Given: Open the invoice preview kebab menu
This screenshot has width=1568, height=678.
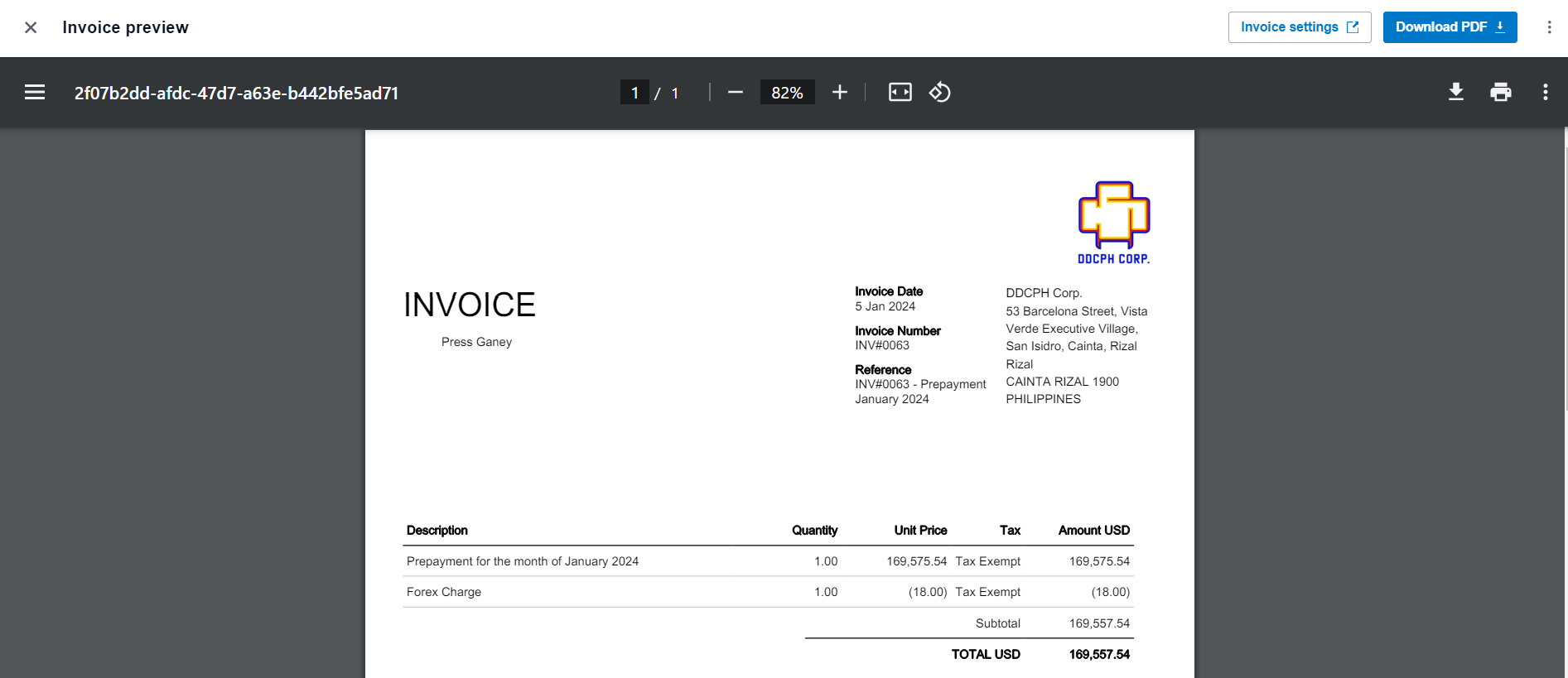Looking at the screenshot, I should pyautogui.click(x=1549, y=27).
